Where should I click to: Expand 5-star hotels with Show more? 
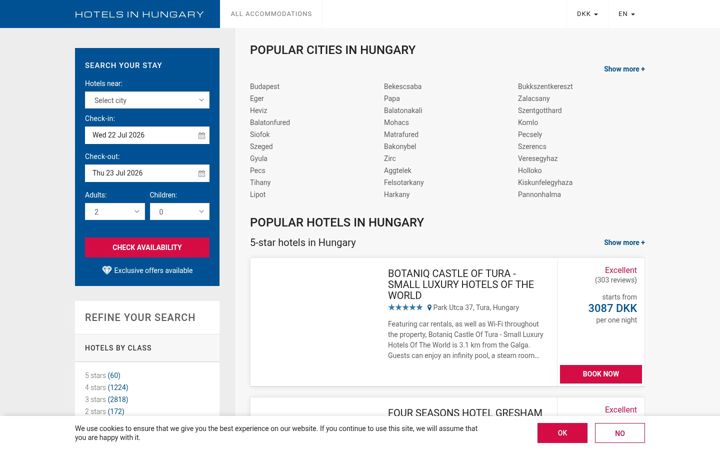(x=624, y=242)
